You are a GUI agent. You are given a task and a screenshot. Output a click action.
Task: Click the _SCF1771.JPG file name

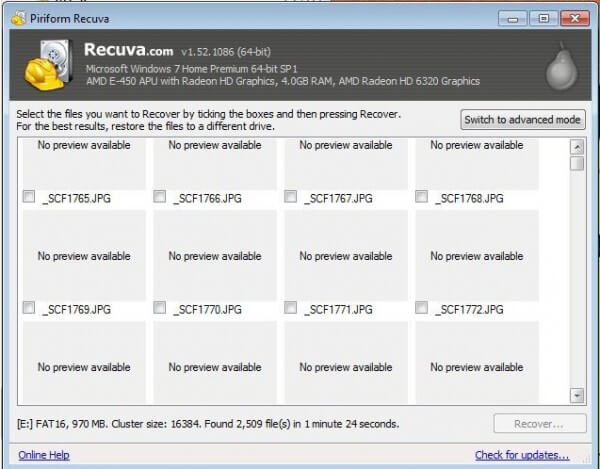tap(338, 309)
